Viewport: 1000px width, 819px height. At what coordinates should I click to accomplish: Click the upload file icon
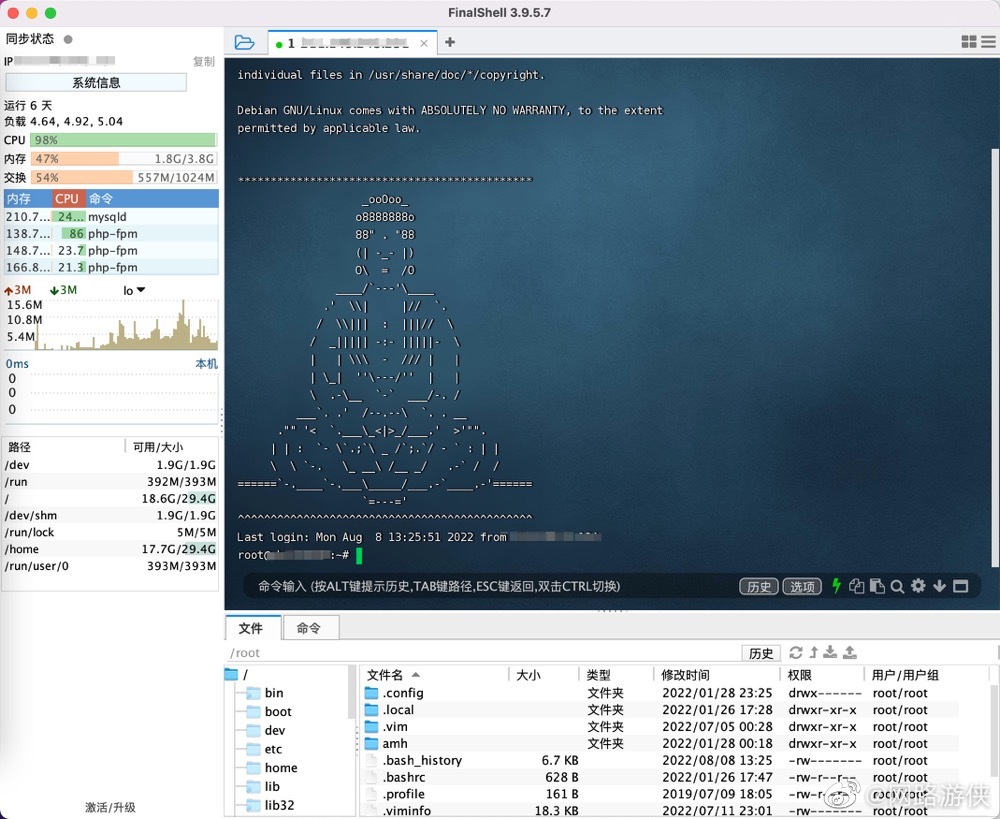pyautogui.click(x=849, y=652)
